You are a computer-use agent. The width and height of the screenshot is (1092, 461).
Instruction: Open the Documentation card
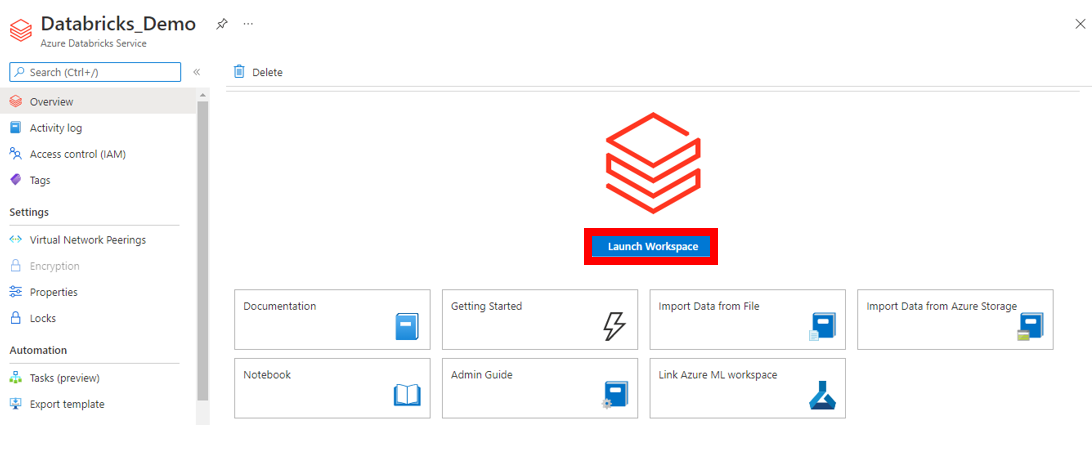coord(332,320)
